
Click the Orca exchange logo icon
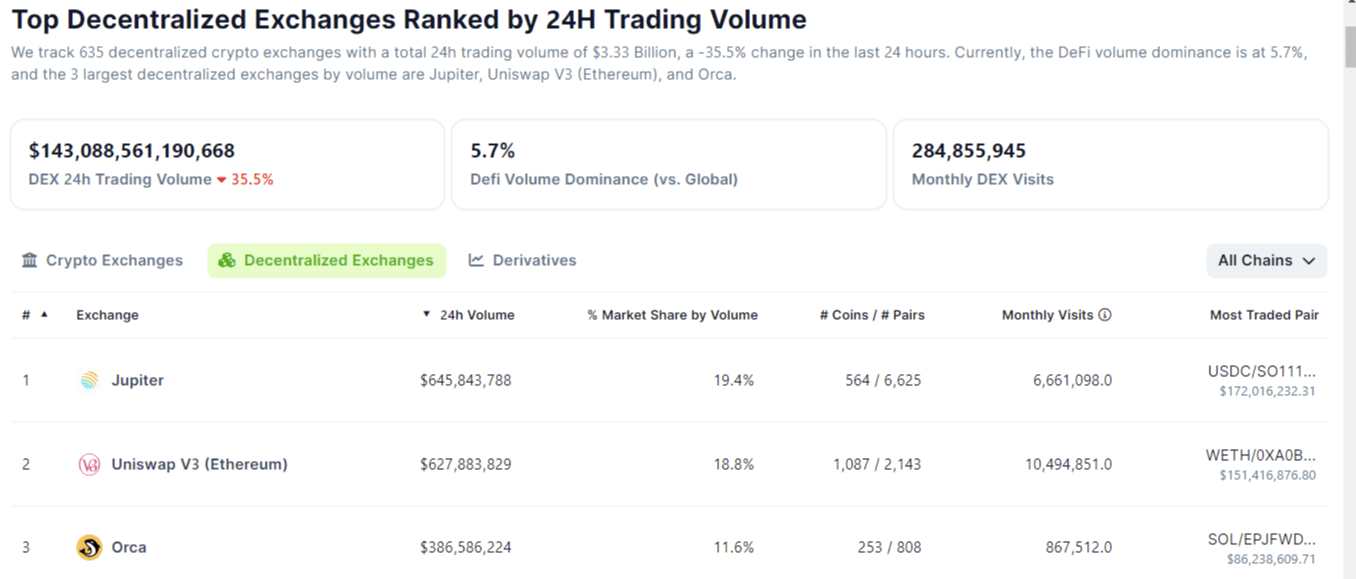pyautogui.click(x=89, y=547)
